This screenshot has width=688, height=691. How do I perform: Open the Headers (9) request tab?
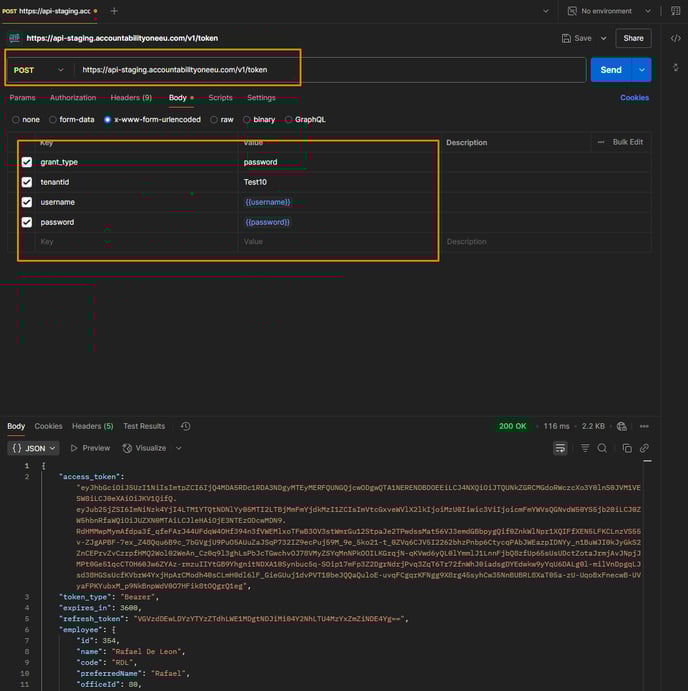coord(131,98)
